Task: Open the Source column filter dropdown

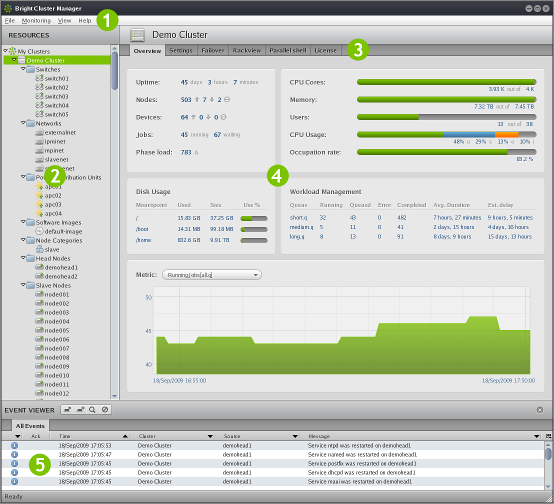Action: [295, 436]
